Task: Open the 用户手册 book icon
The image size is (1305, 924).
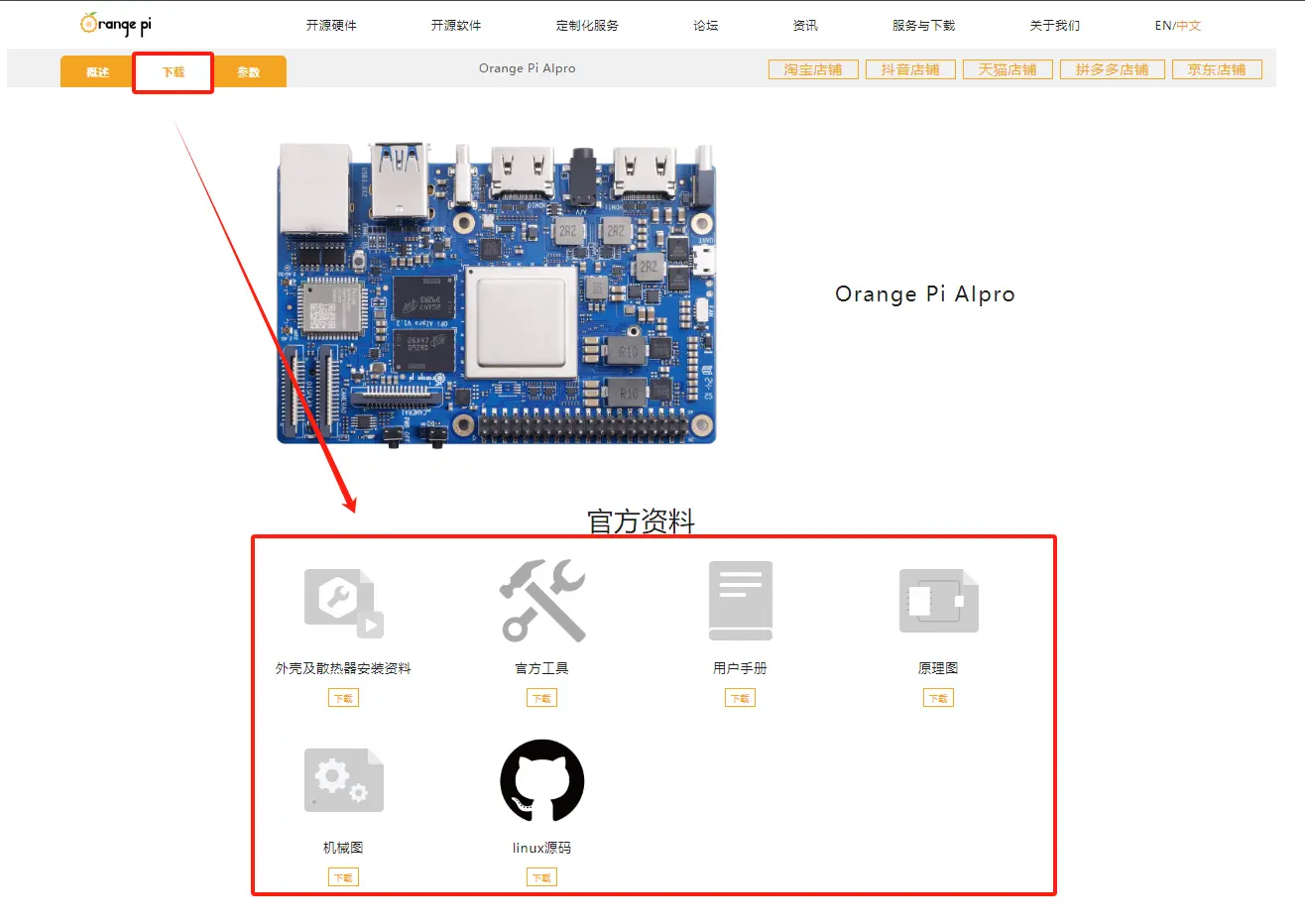Action: click(741, 601)
